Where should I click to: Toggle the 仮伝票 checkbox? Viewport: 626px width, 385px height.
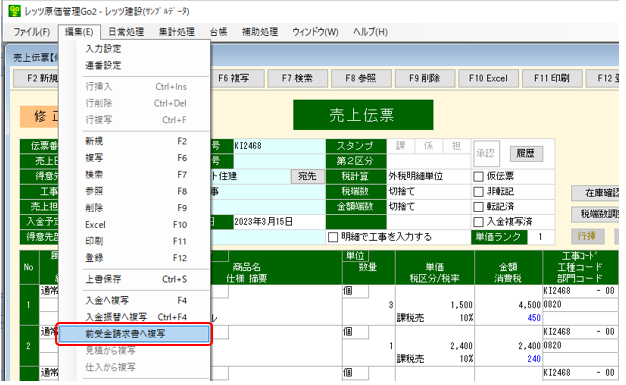tap(478, 177)
